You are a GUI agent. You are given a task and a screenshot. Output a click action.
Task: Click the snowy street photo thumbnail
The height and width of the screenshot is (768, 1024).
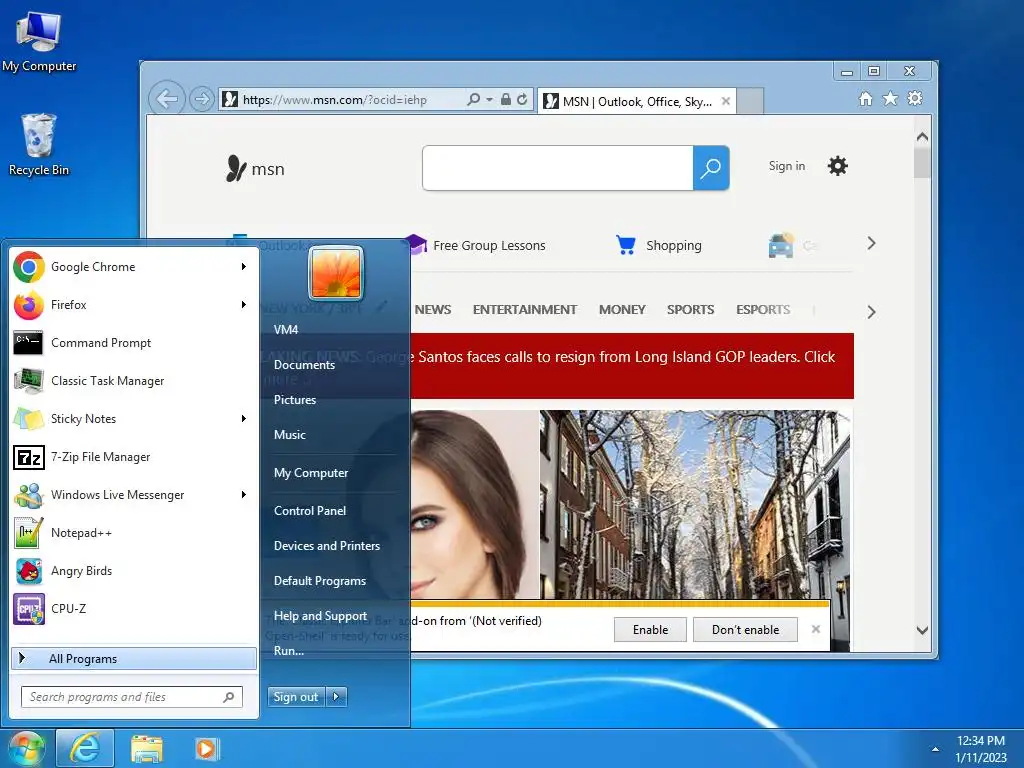tap(695, 504)
